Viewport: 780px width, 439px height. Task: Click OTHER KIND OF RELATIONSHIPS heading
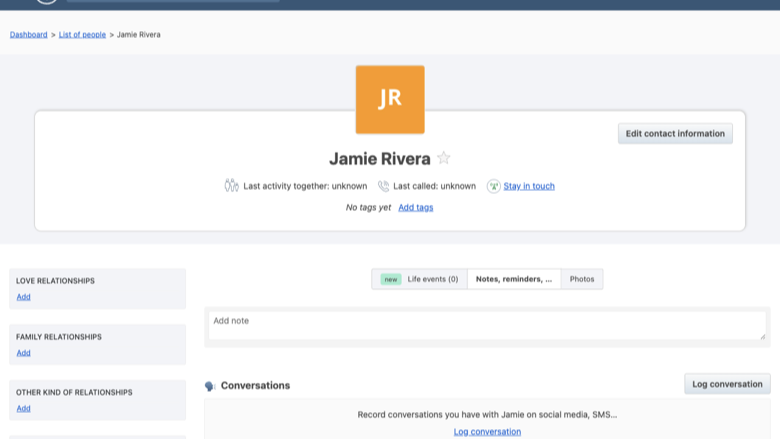click(74, 392)
